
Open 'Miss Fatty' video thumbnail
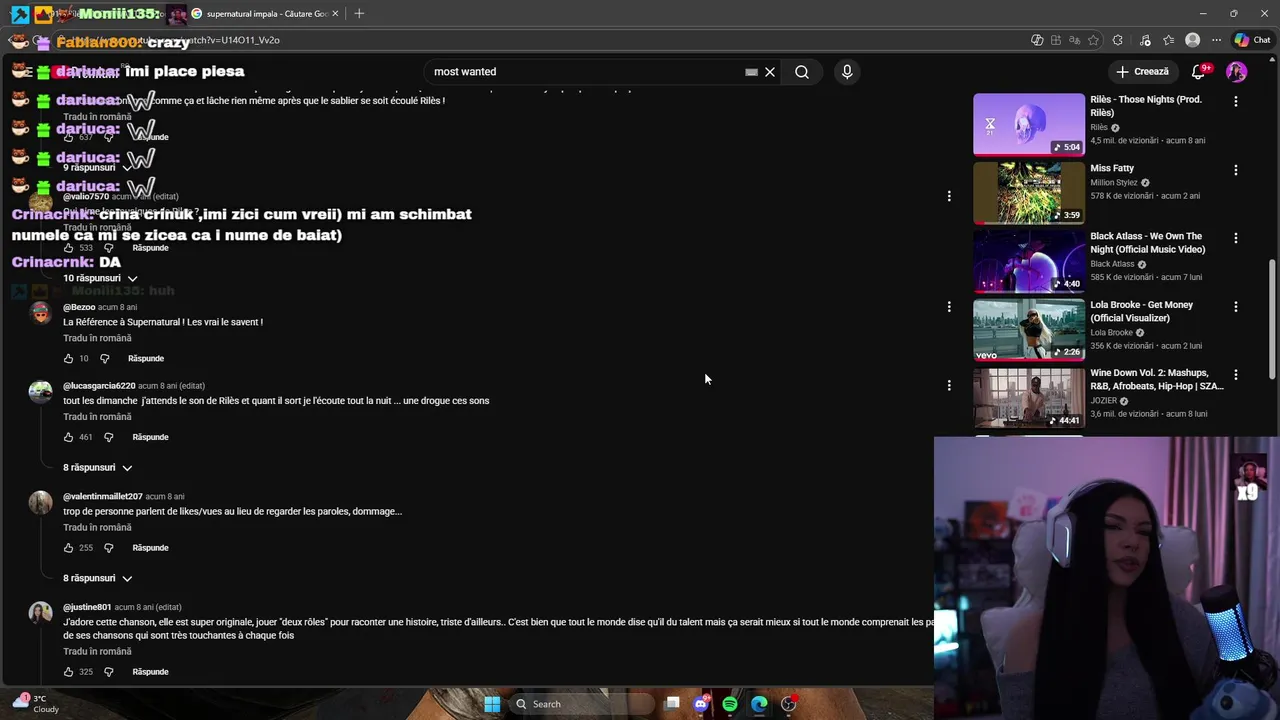(x=1029, y=194)
